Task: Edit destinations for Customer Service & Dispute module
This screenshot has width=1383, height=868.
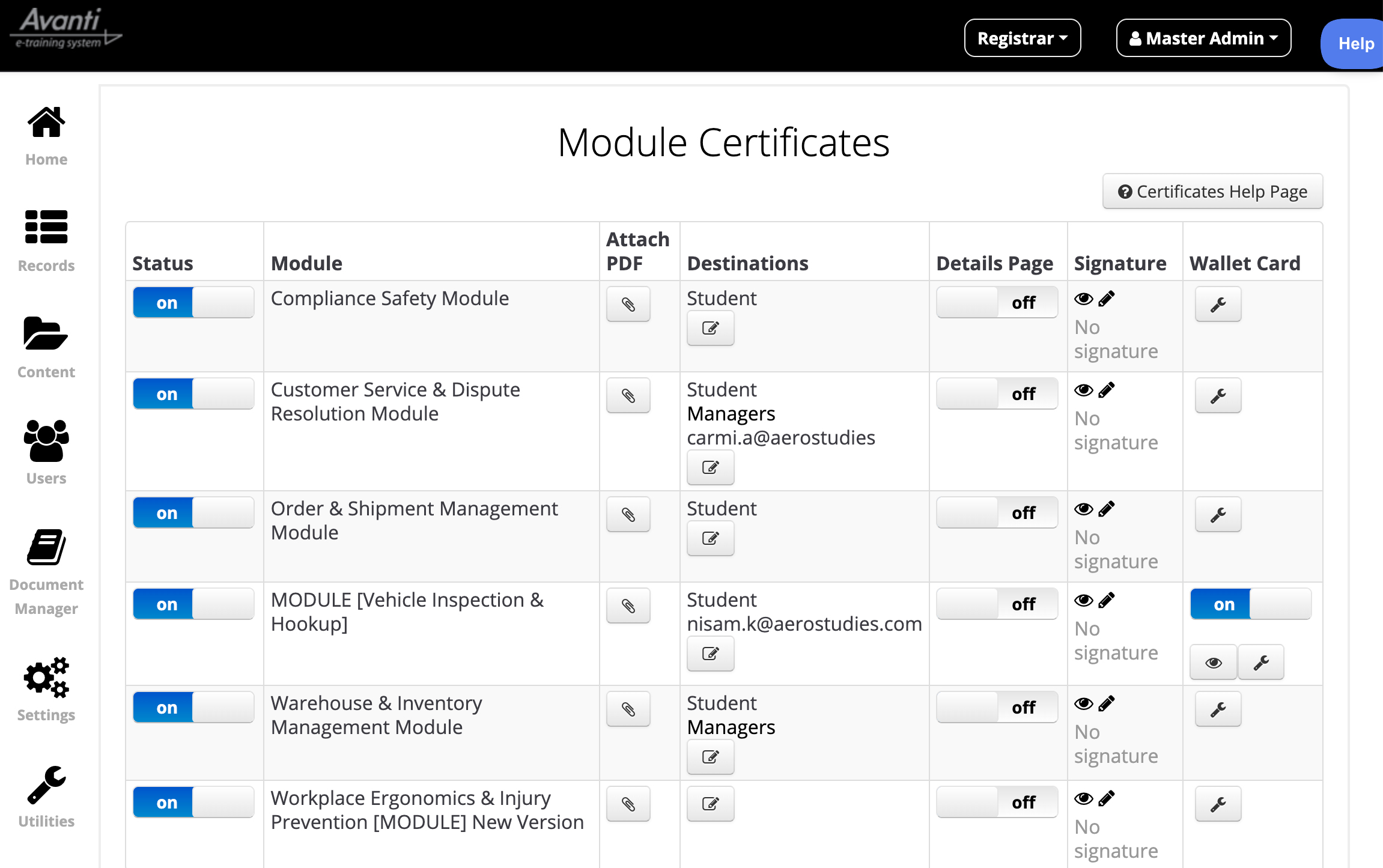Action: 710,467
